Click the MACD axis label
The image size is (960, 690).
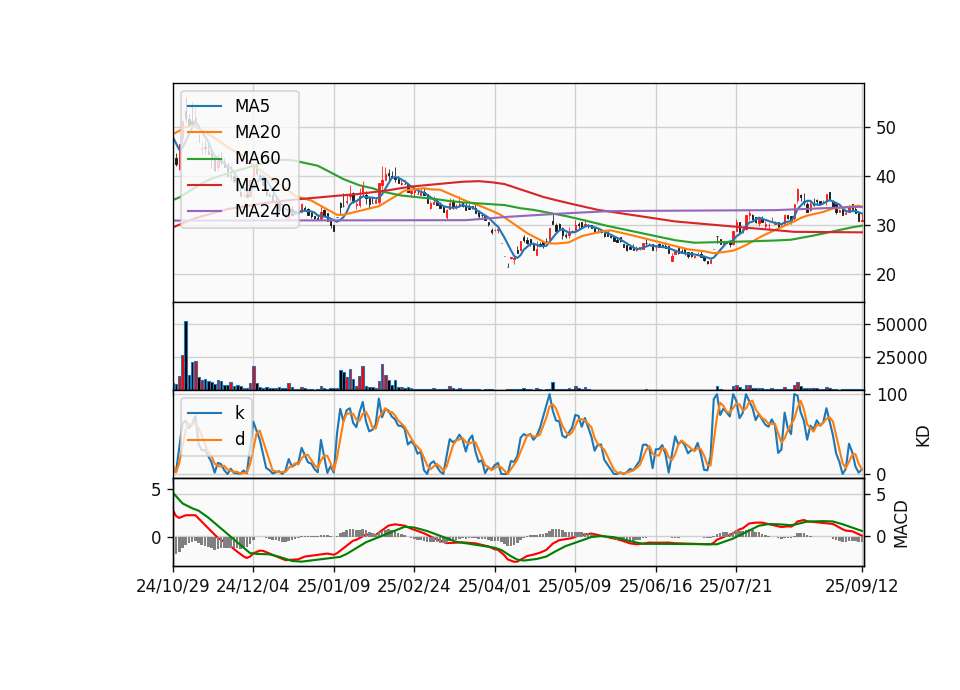coord(900,524)
